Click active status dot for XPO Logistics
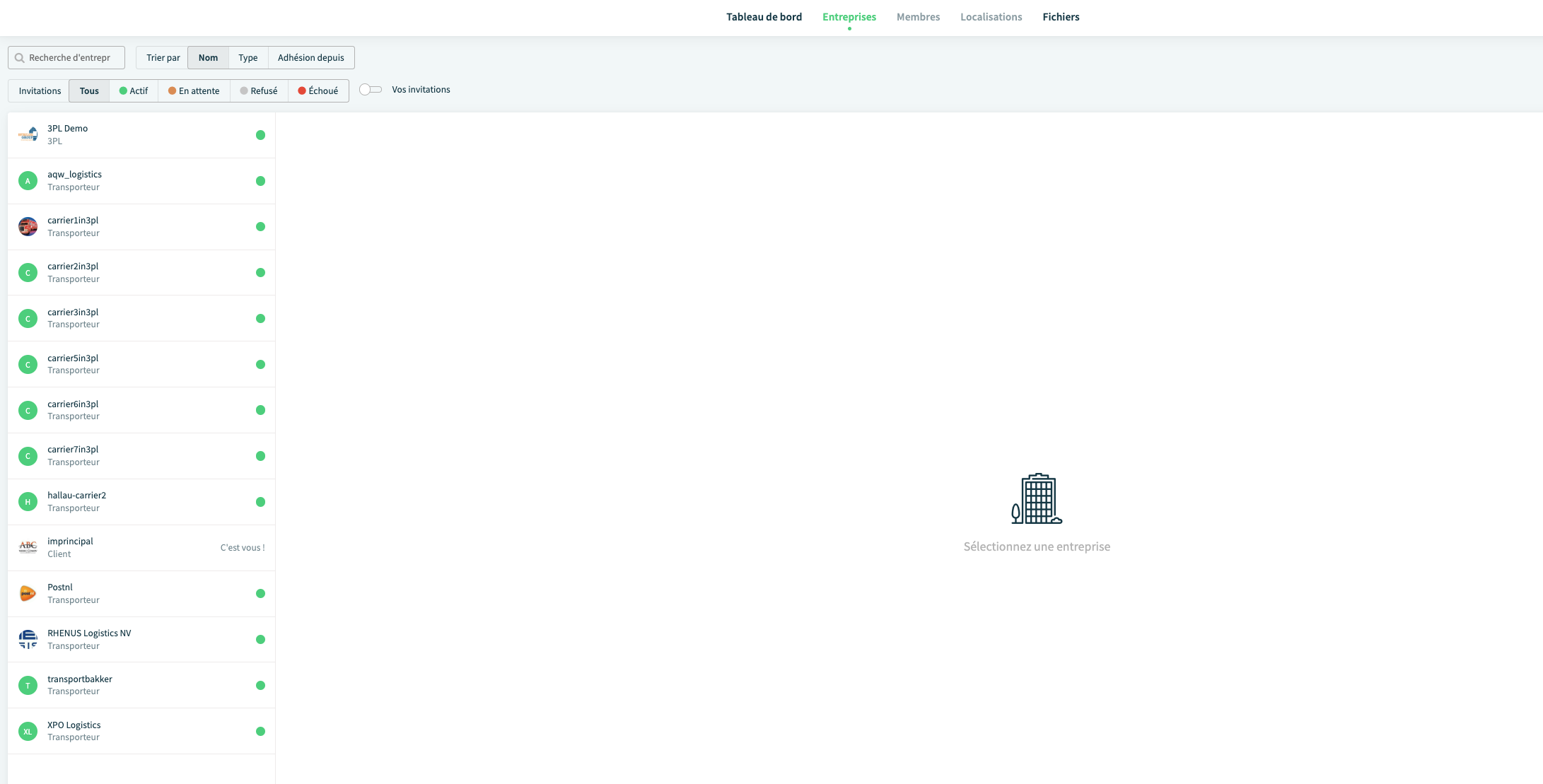This screenshot has width=1543, height=784. coord(260,731)
